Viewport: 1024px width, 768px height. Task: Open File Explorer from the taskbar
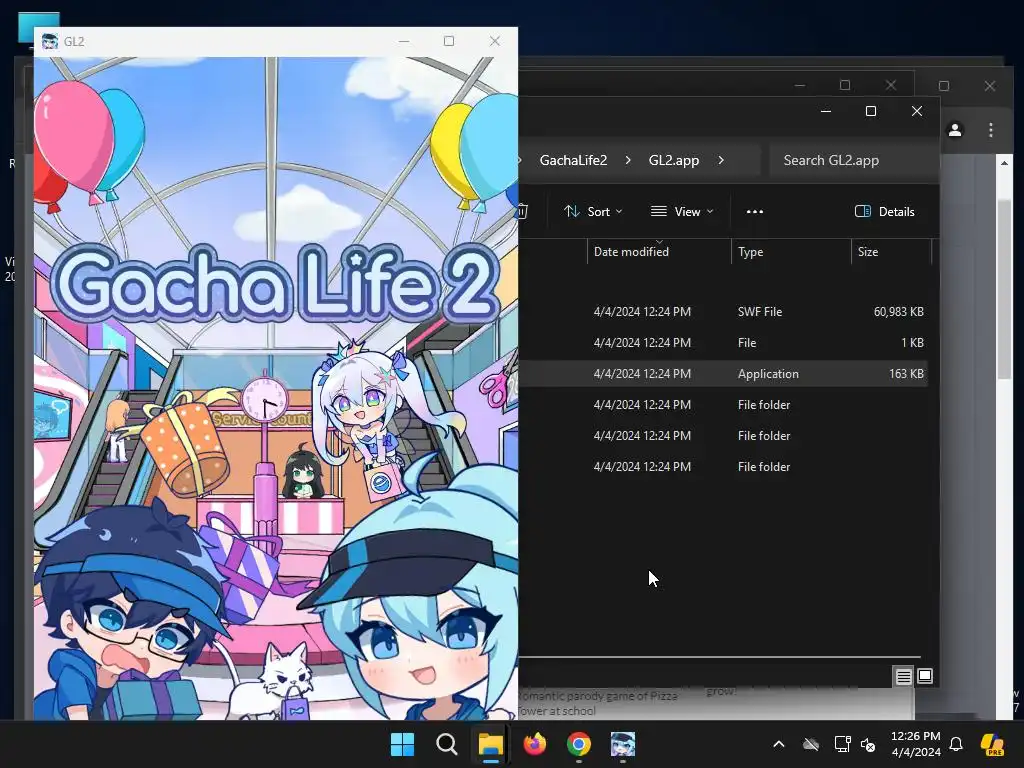[490, 744]
